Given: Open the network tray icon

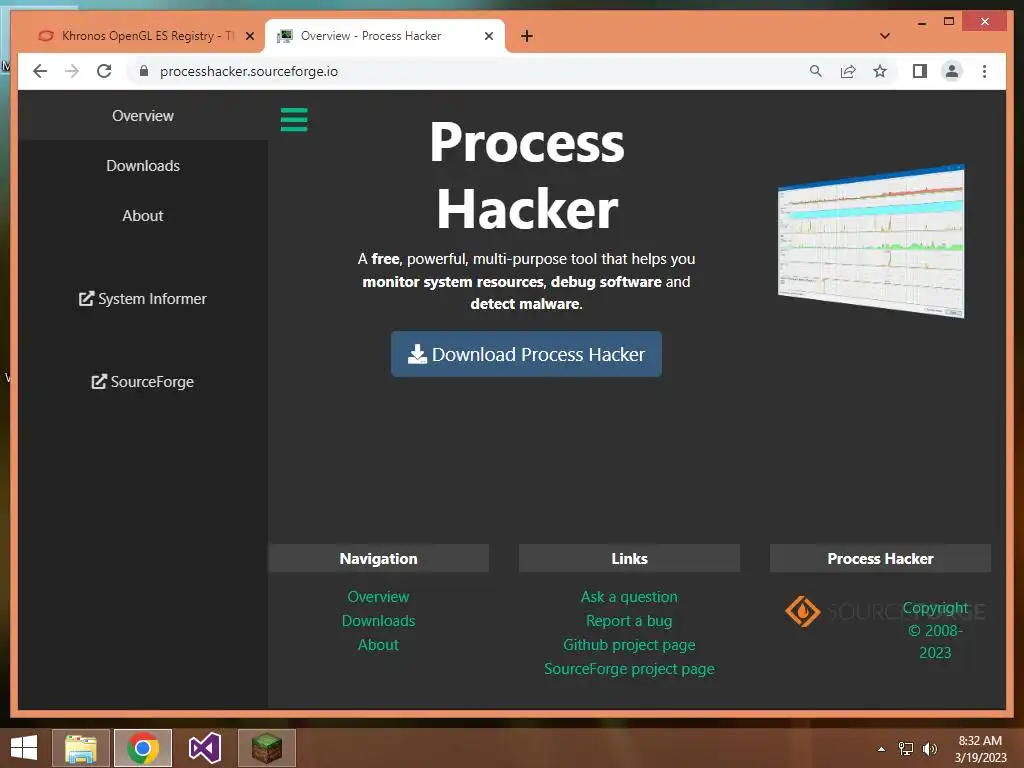Looking at the screenshot, I should [906, 749].
